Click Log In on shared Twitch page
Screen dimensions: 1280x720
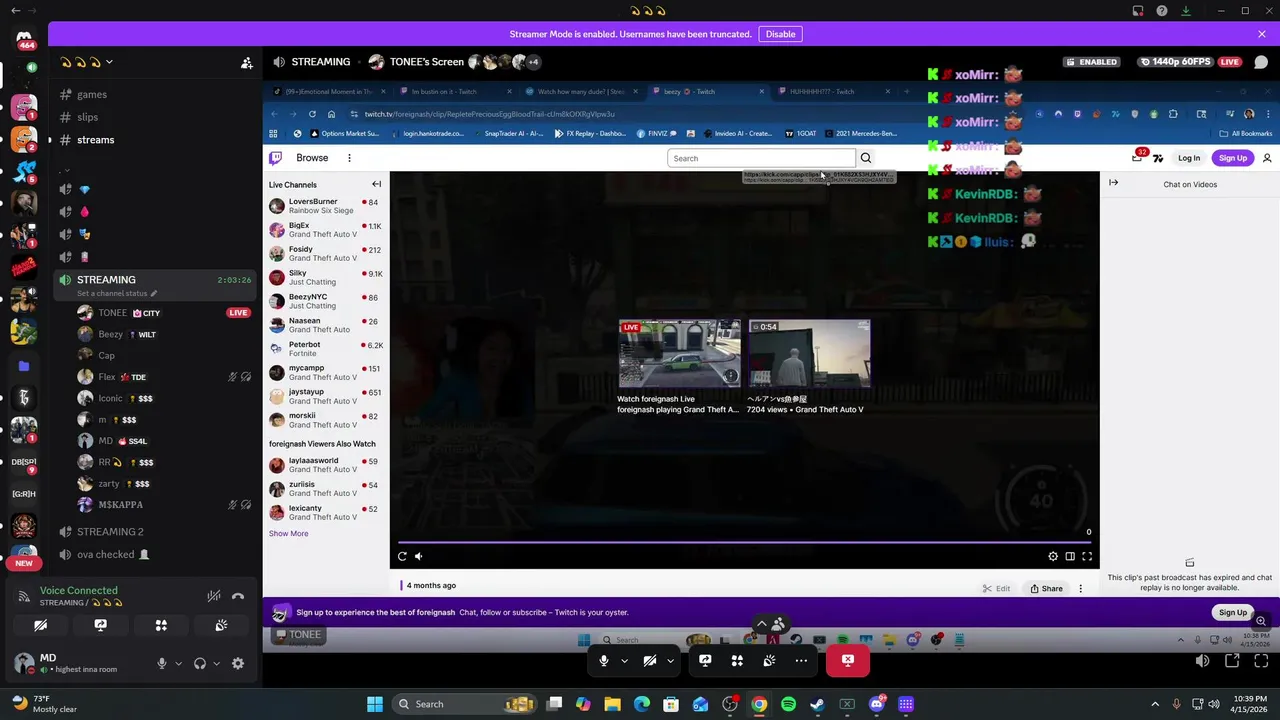pos(1188,158)
